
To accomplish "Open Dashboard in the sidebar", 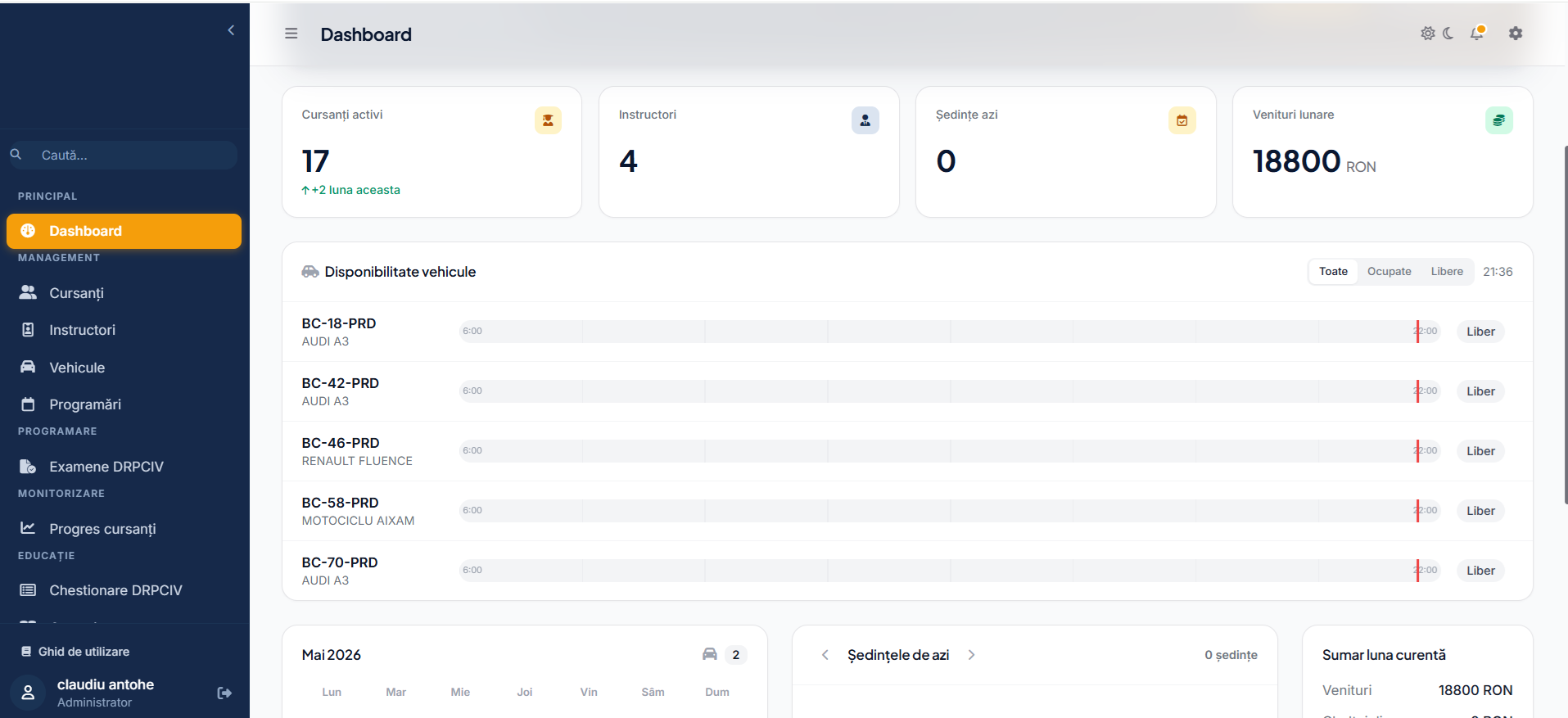I will [124, 231].
